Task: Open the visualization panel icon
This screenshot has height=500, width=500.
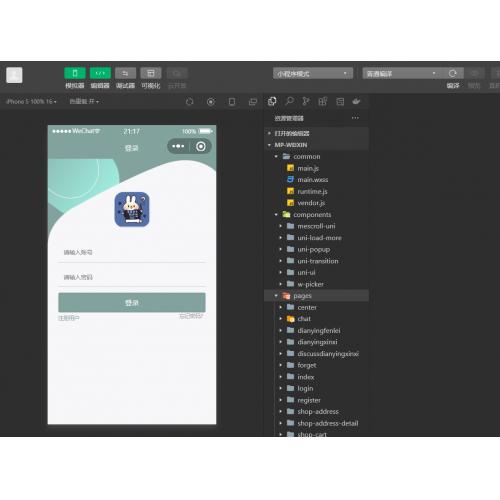Action: coord(151,73)
